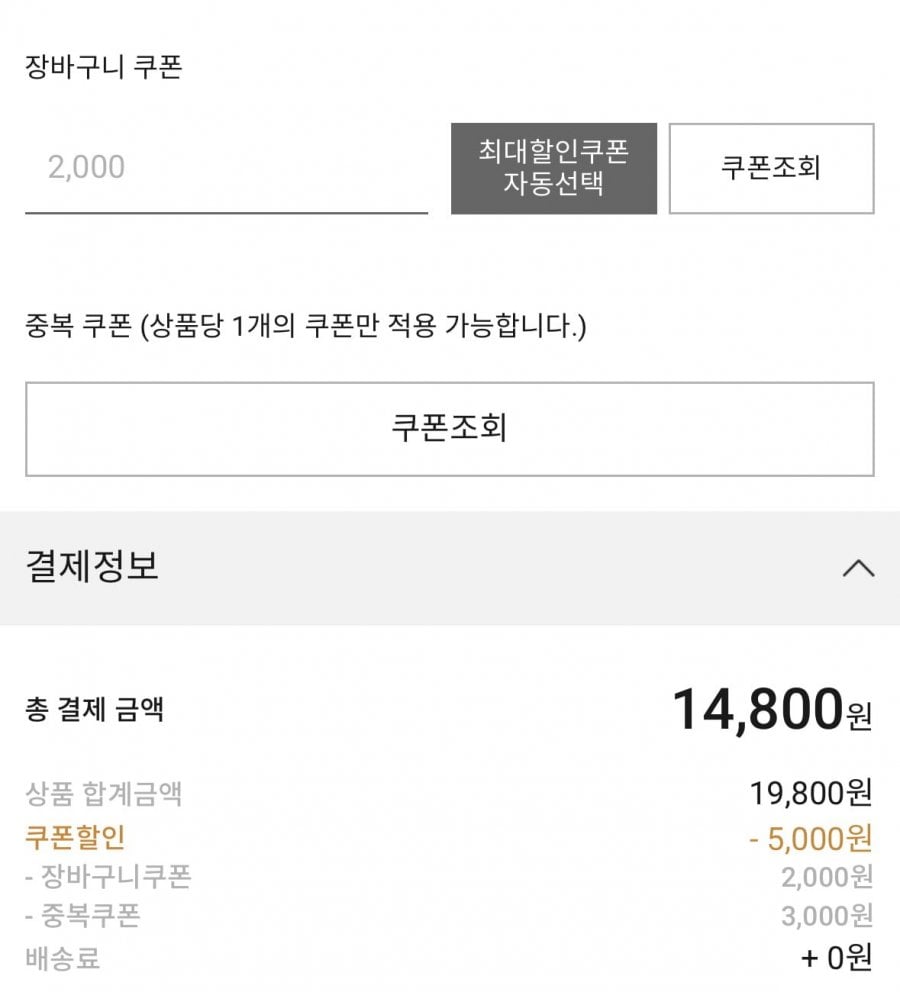Click the 결제정보 section header title
The image size is (900, 992).
[x=92, y=567]
